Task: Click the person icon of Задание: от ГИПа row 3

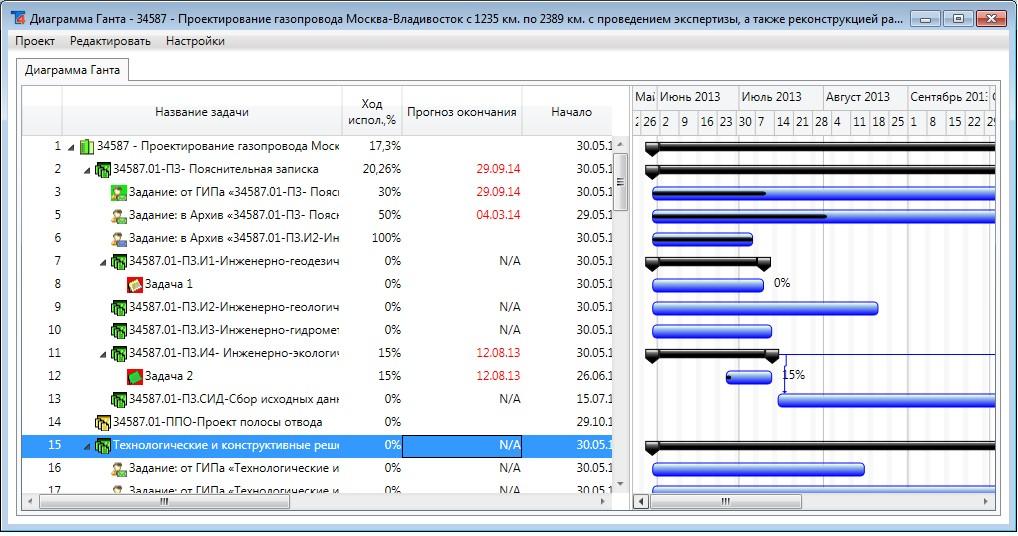Action: [119, 193]
